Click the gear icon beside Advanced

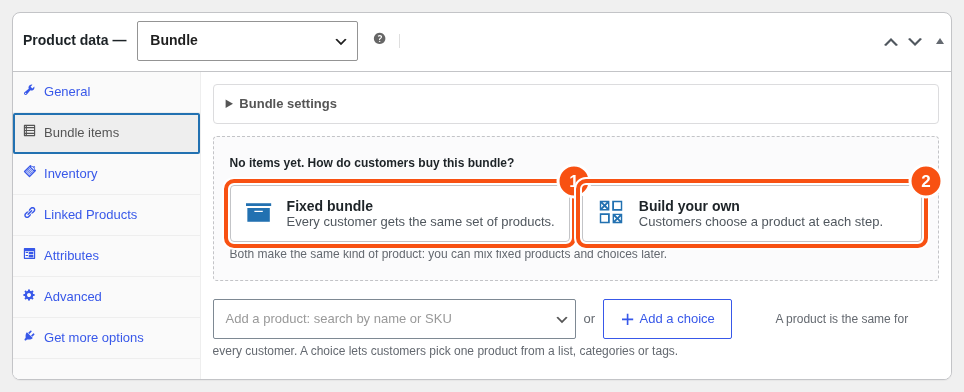pos(29,295)
